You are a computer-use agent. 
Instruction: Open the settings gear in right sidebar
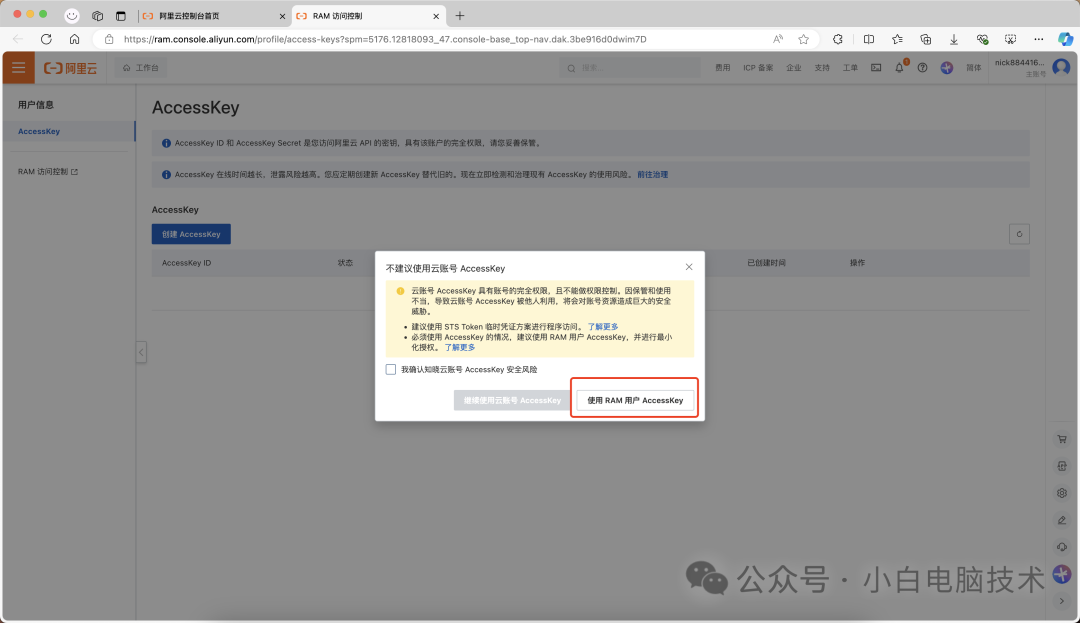pos(1062,493)
